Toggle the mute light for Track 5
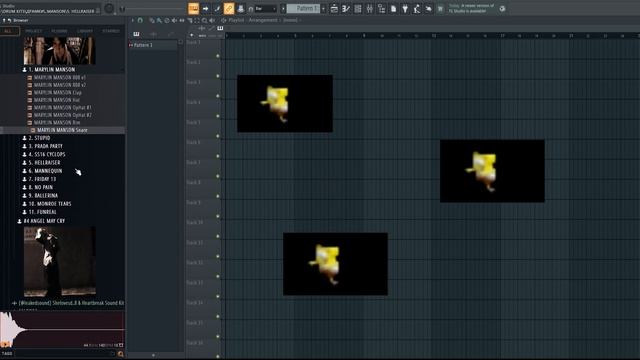 218,136
